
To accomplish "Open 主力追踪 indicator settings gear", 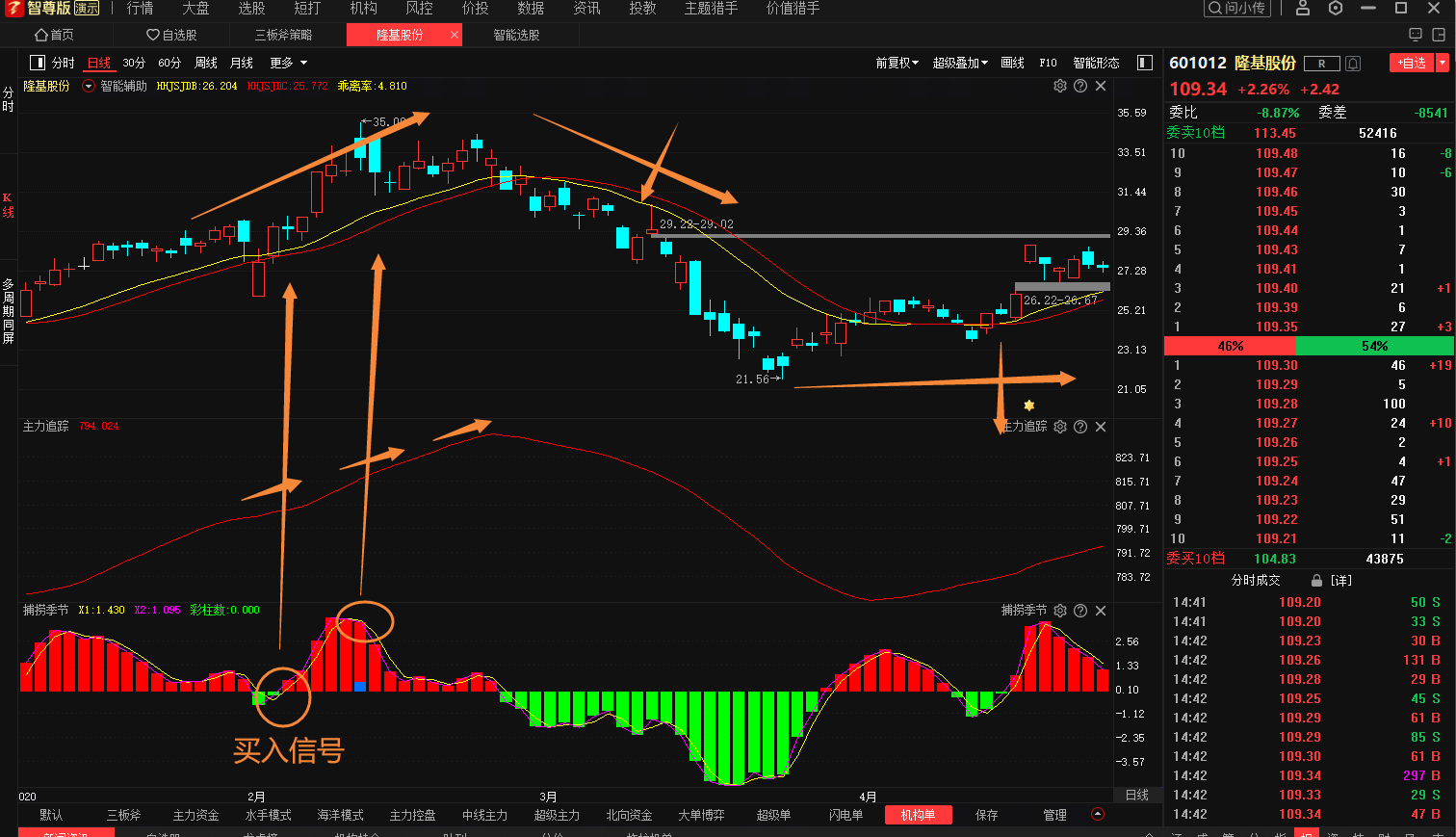I will click(x=1060, y=427).
